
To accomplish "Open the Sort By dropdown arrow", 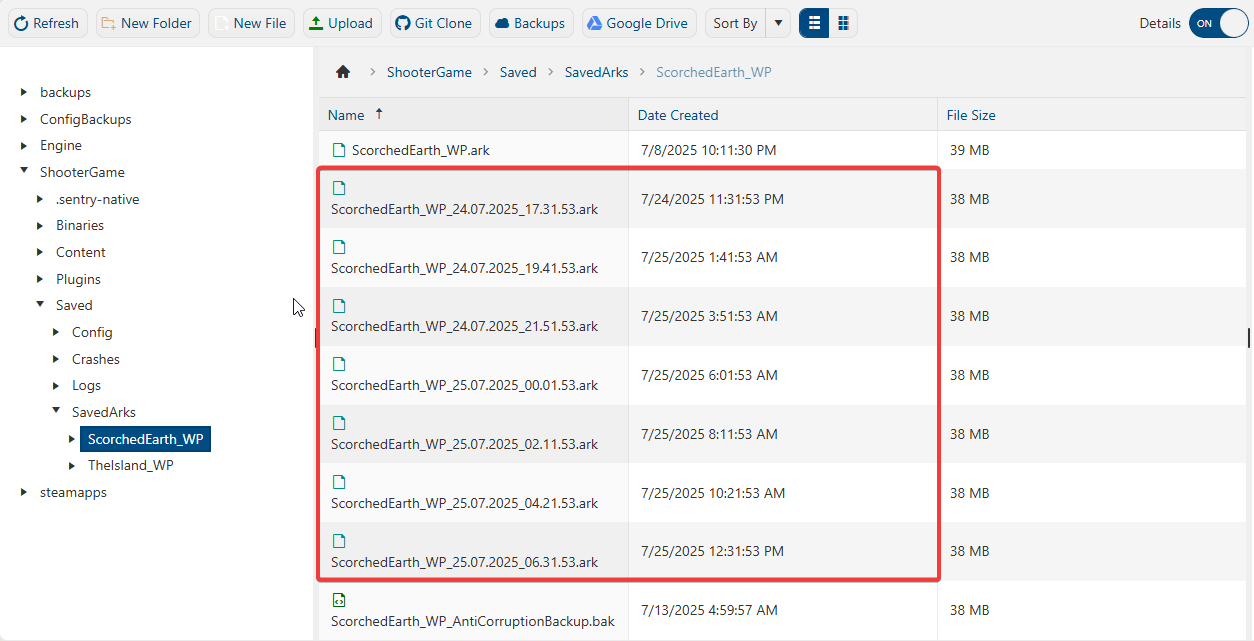I will click(778, 23).
